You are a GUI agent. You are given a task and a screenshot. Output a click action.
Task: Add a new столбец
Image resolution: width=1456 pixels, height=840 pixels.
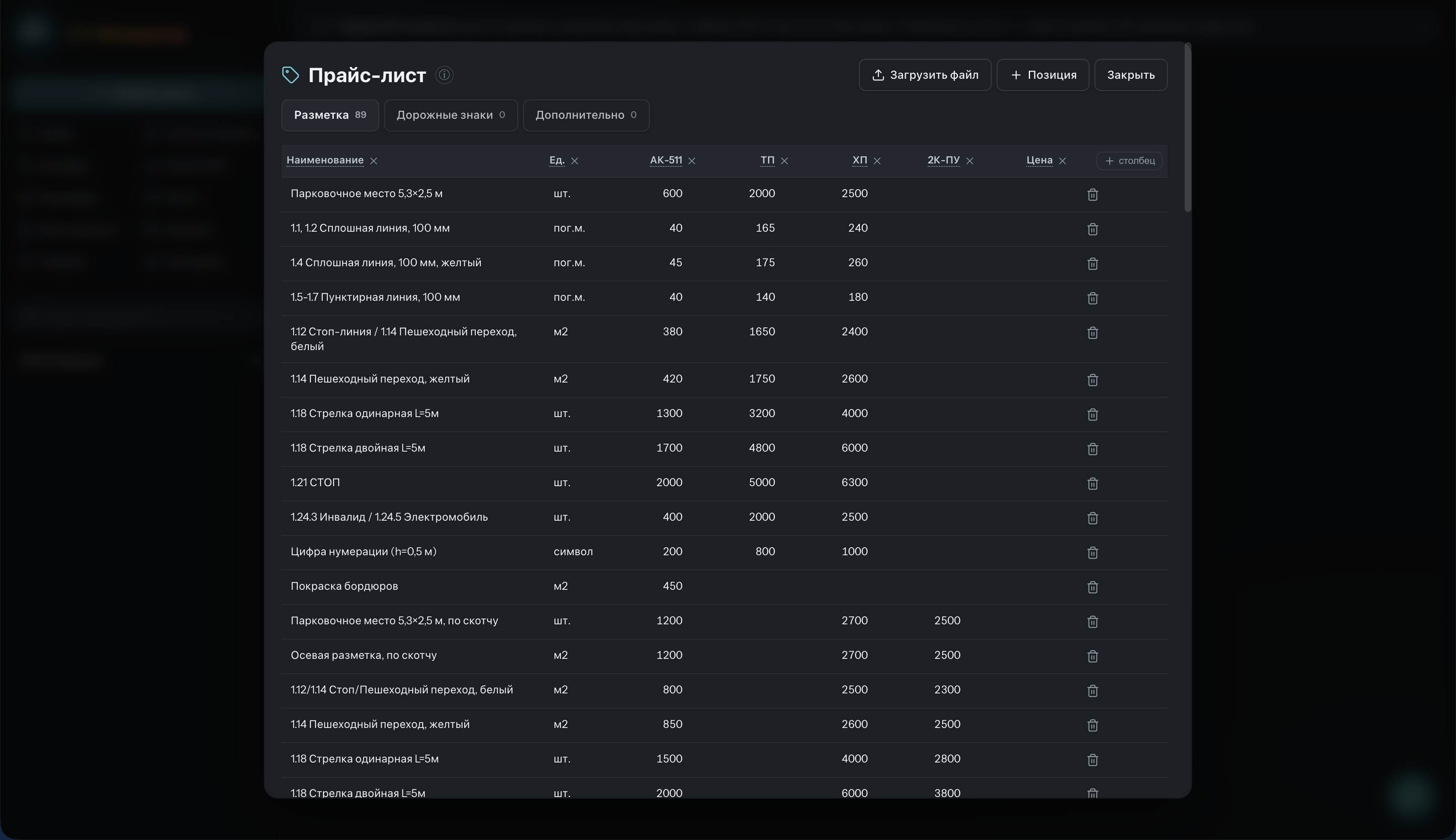click(1129, 161)
